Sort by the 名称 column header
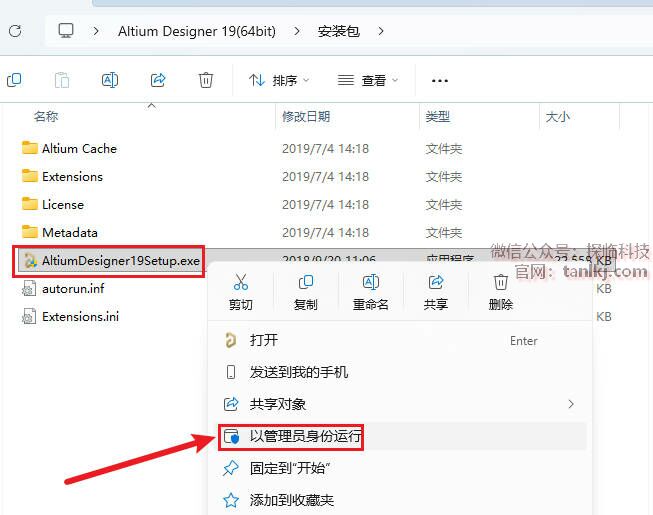The height and width of the screenshot is (515, 653). click(46, 116)
